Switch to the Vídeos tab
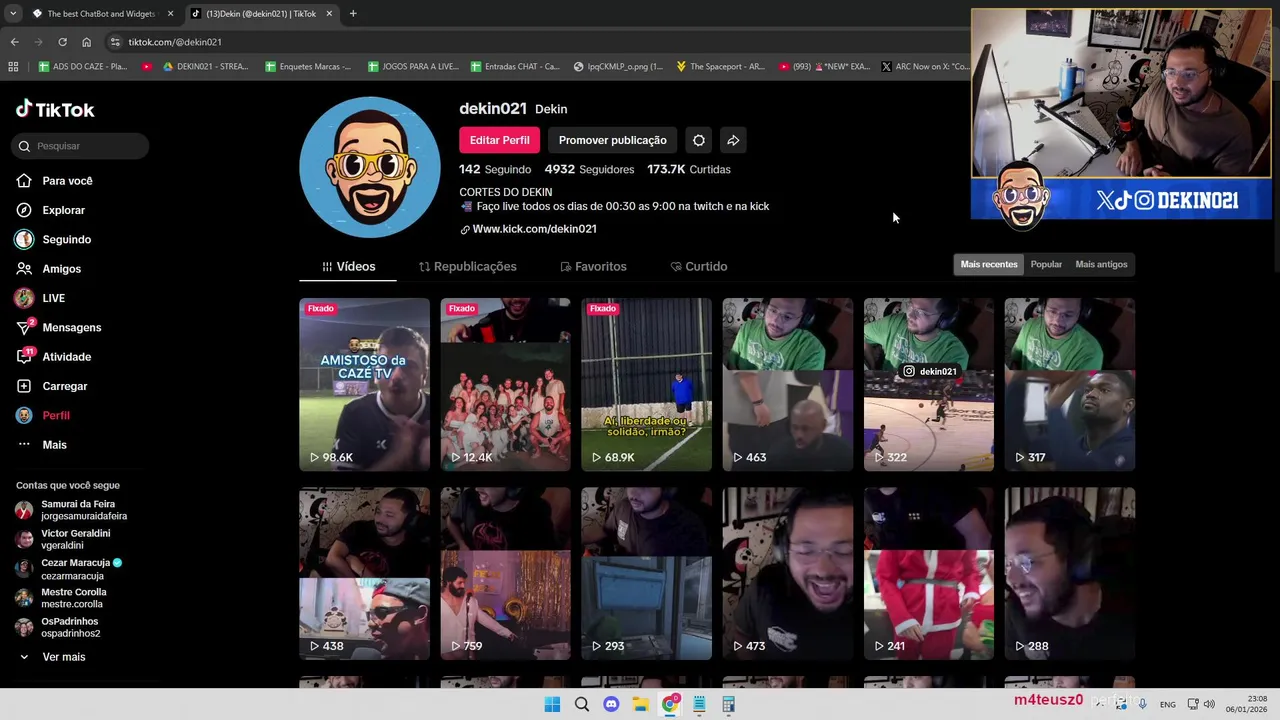The height and width of the screenshot is (720, 1280). (x=348, y=267)
